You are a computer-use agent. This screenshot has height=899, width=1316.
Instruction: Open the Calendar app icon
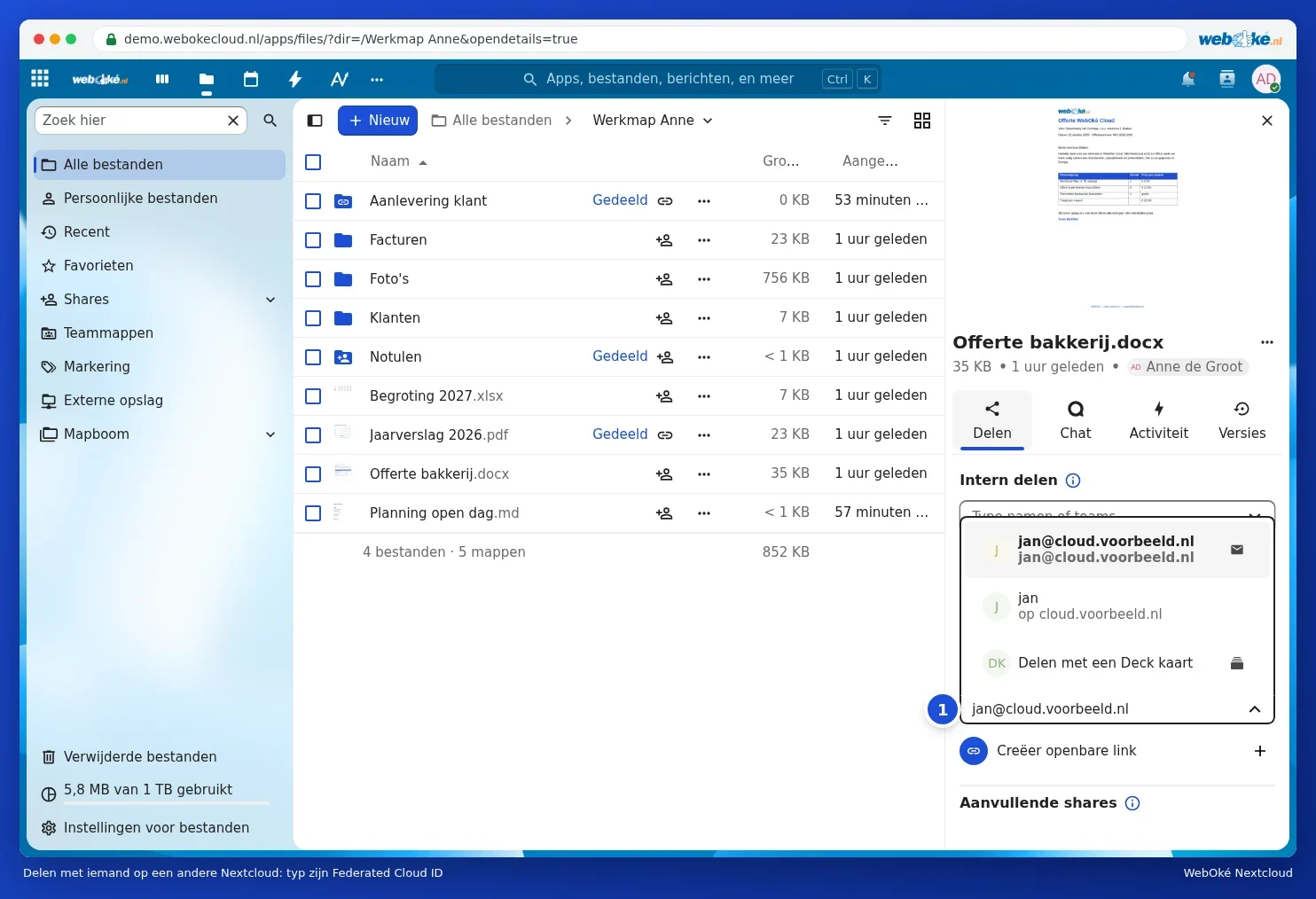click(251, 79)
